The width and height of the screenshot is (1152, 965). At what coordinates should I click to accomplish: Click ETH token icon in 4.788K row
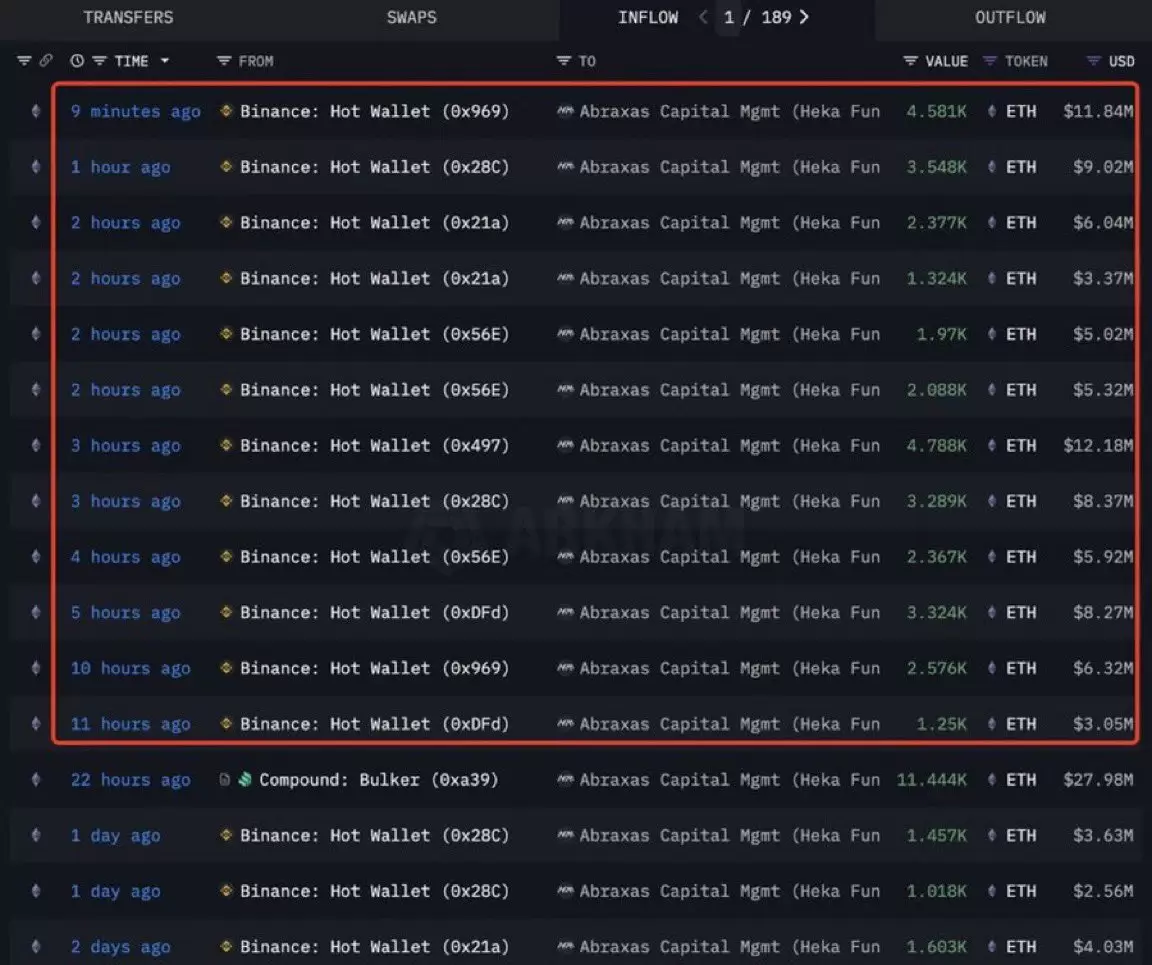tap(992, 445)
